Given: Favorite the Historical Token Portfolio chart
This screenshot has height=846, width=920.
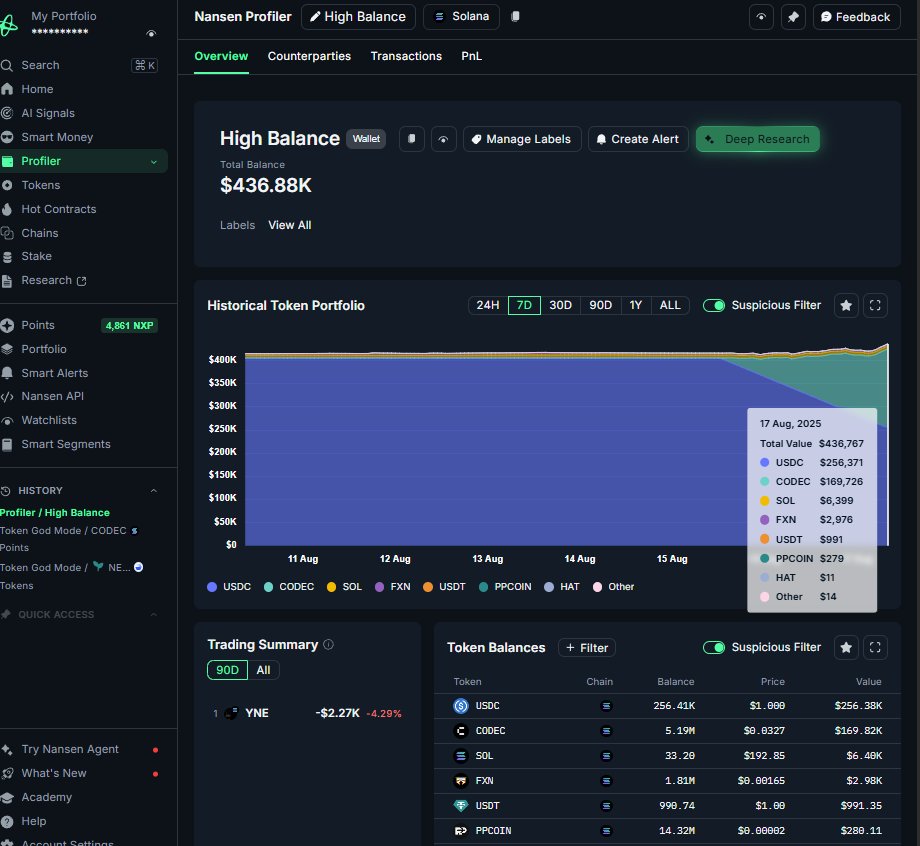Looking at the screenshot, I should 846,306.
